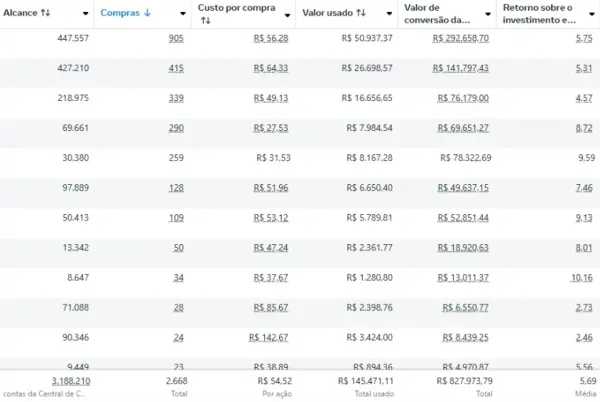Select the 9,59 ROAS value
This screenshot has width=600, height=402.
click(x=587, y=158)
